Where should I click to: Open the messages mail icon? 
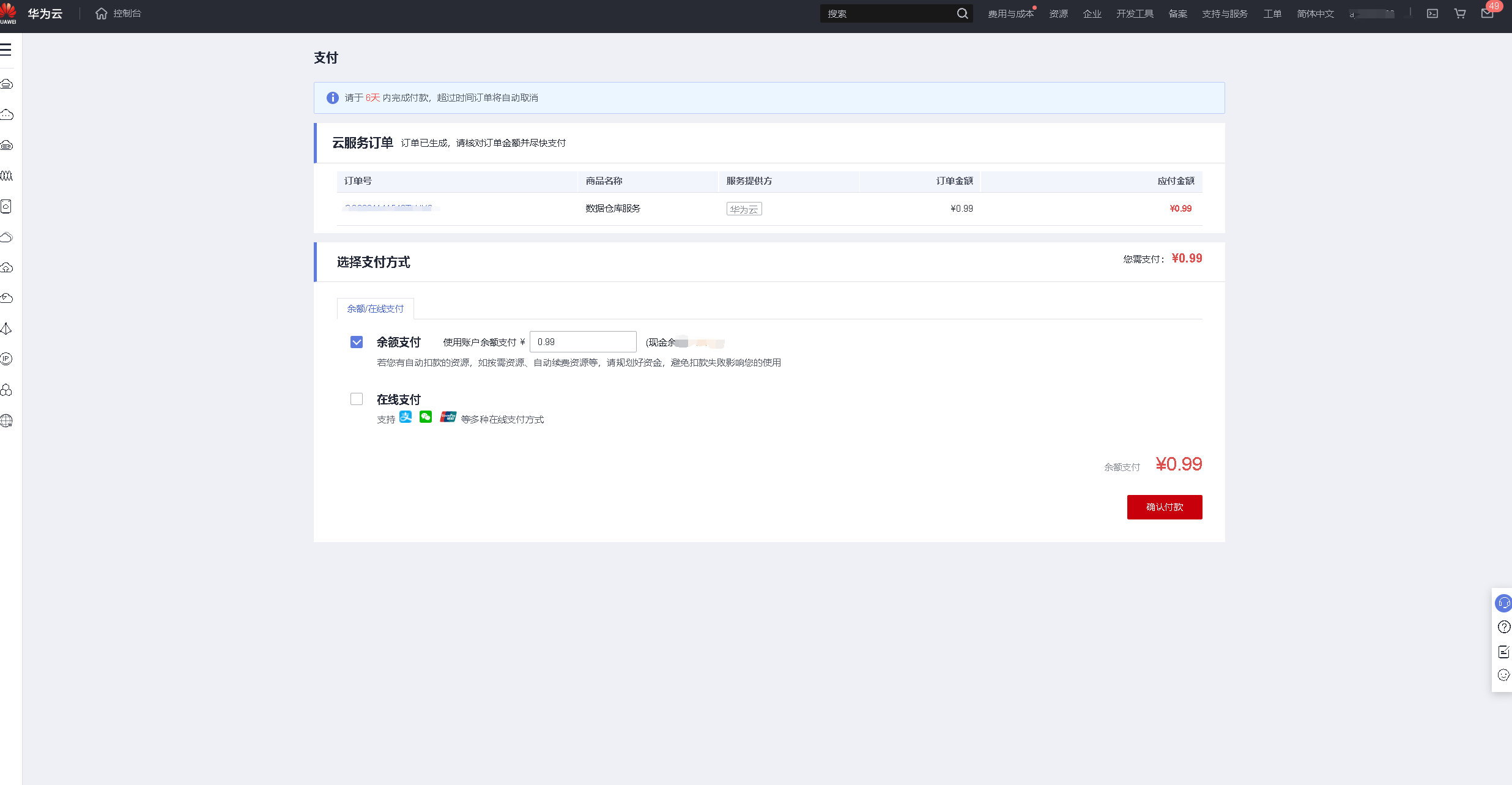tap(1488, 13)
